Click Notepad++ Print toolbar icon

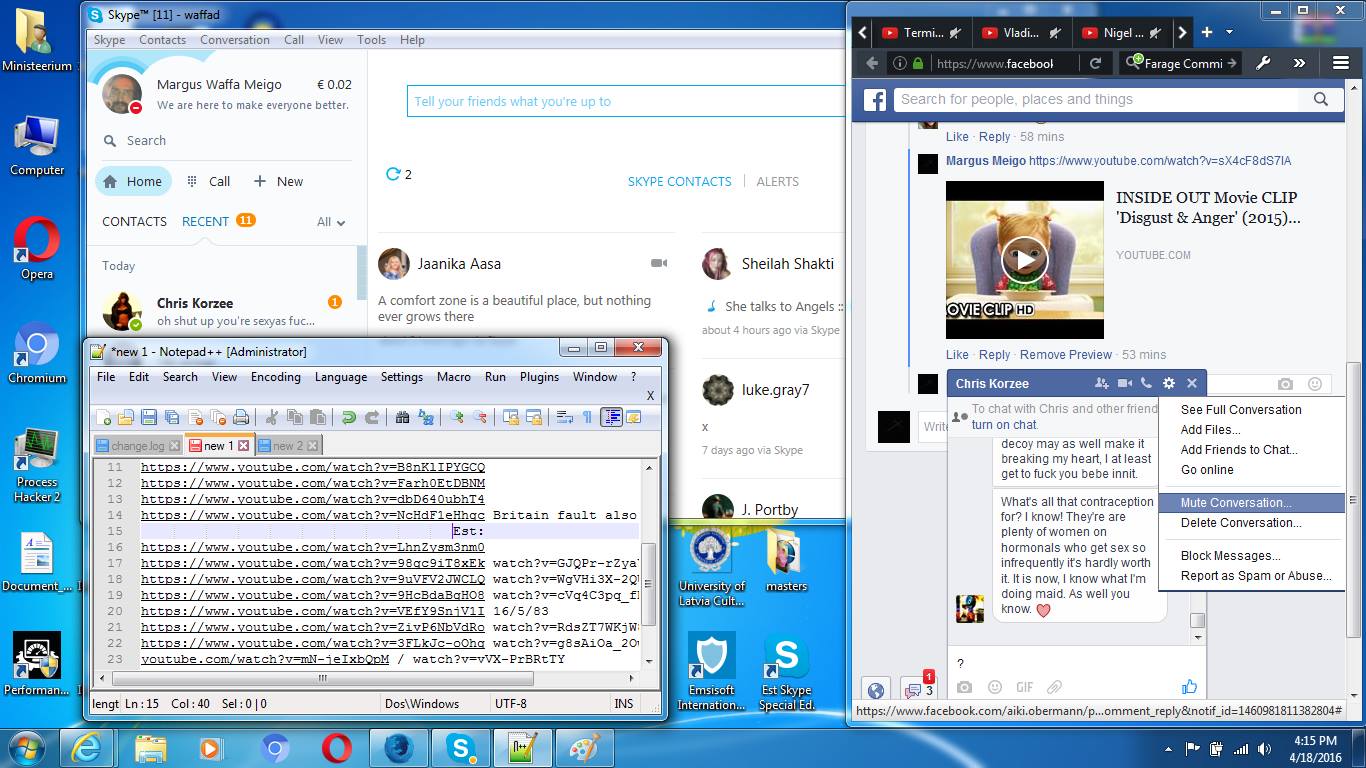coord(241,417)
